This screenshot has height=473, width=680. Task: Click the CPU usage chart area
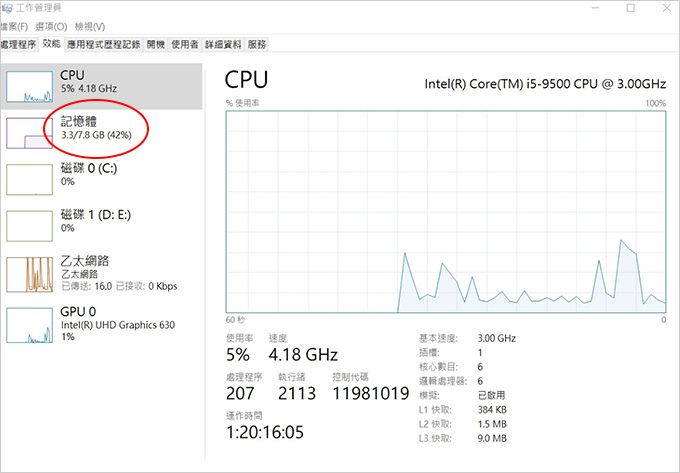pyautogui.click(x=446, y=212)
